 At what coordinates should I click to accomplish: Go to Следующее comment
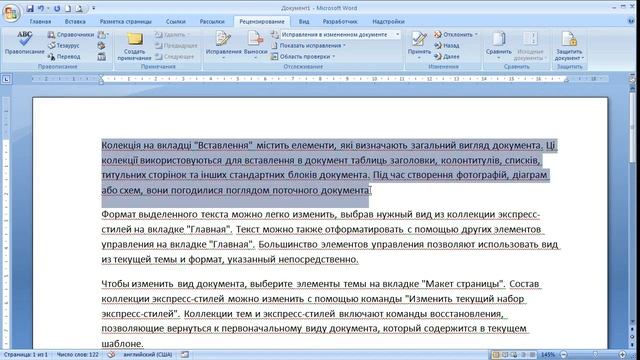174,57
